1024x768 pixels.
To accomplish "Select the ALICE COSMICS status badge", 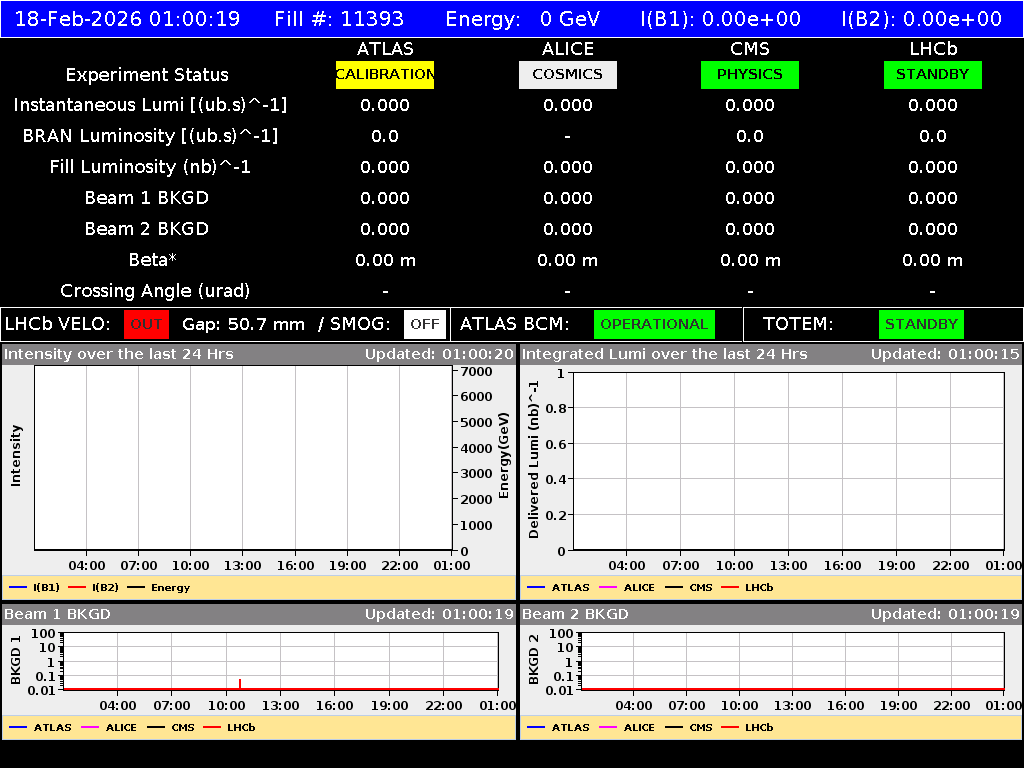I will 567,74.
